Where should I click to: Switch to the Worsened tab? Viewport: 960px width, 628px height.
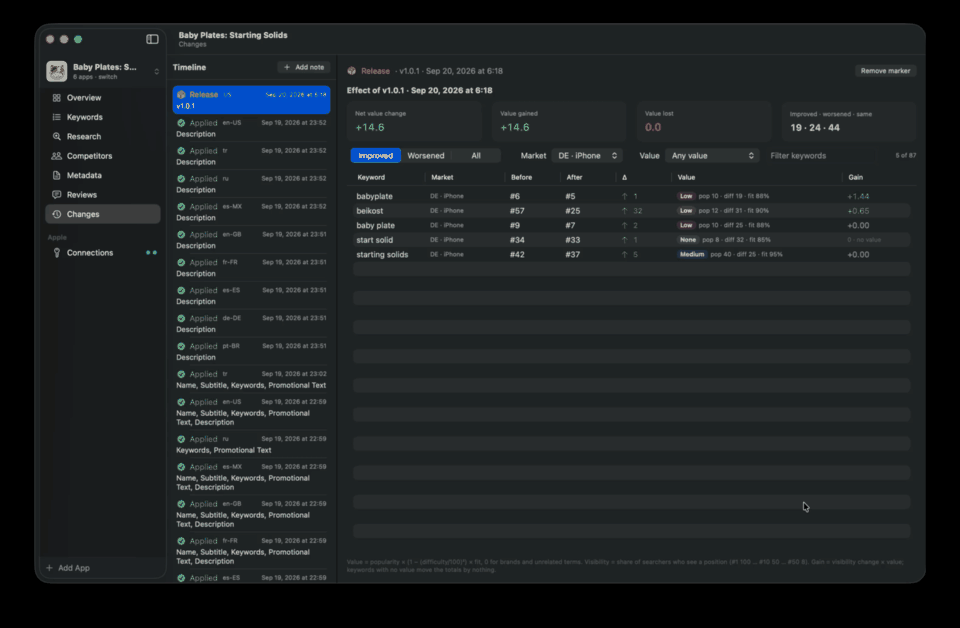[x=426, y=155]
